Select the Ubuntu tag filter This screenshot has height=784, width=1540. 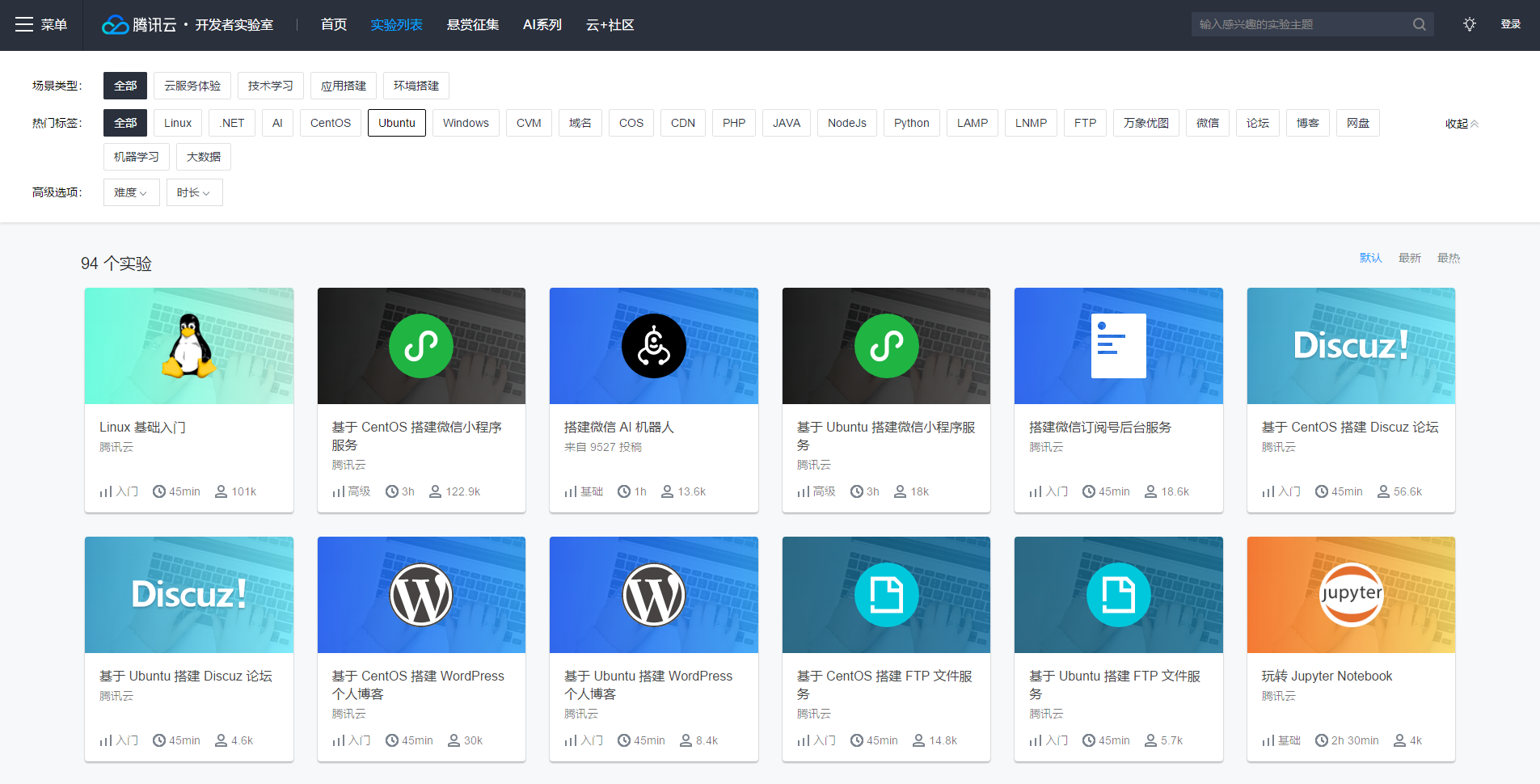coord(397,123)
